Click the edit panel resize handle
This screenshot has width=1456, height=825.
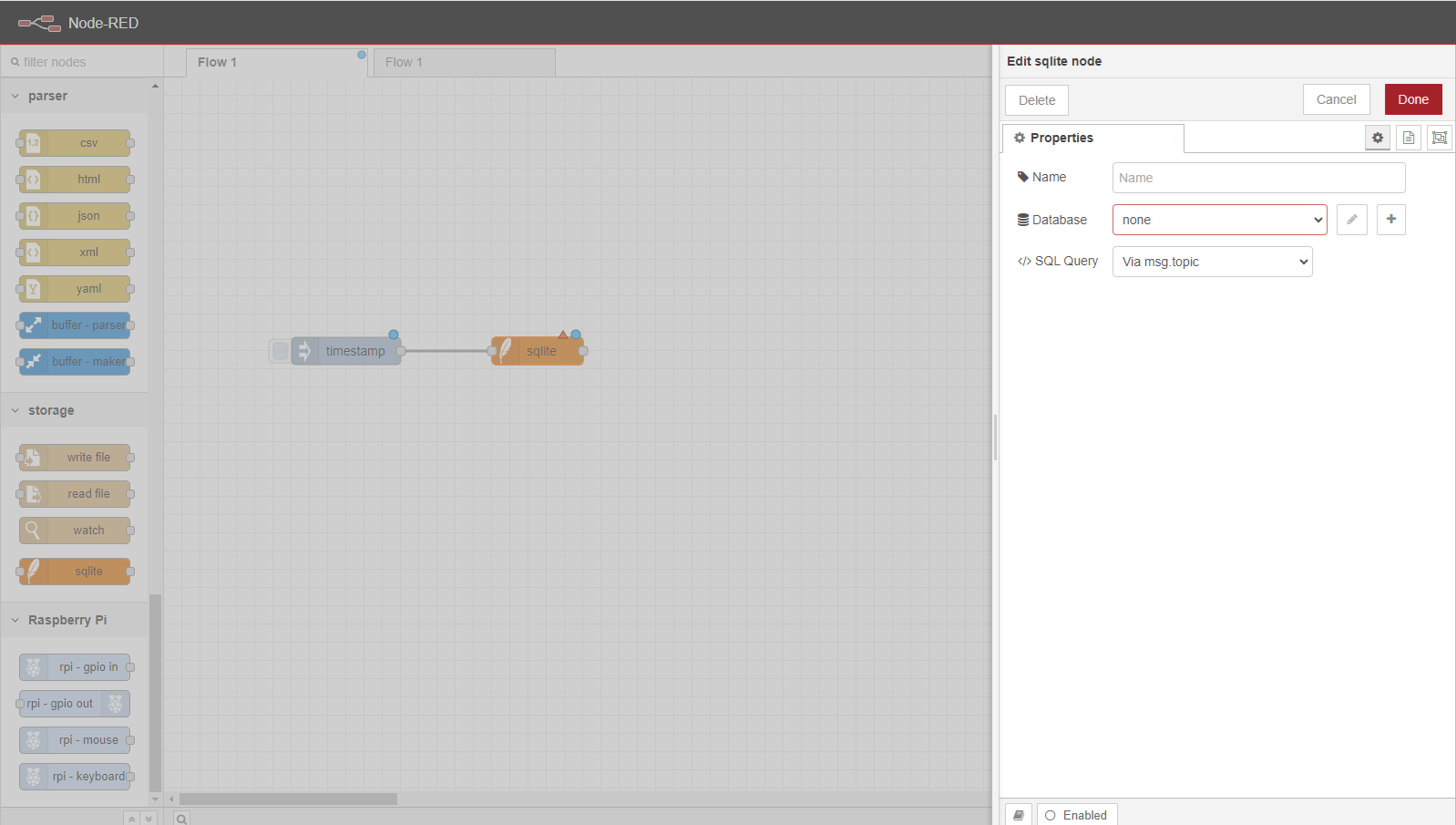coord(995,438)
